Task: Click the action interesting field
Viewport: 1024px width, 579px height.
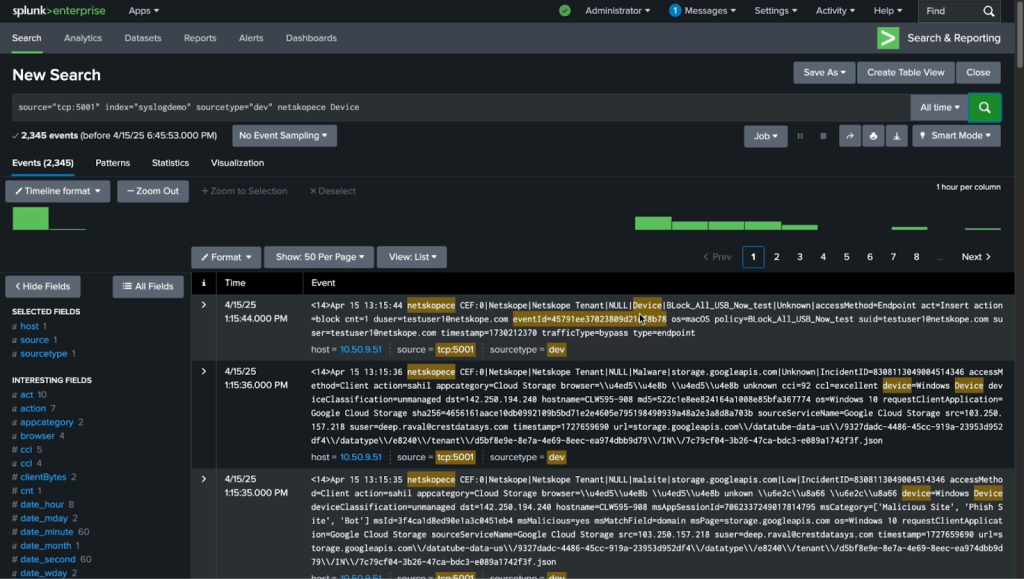Action: click(33, 409)
